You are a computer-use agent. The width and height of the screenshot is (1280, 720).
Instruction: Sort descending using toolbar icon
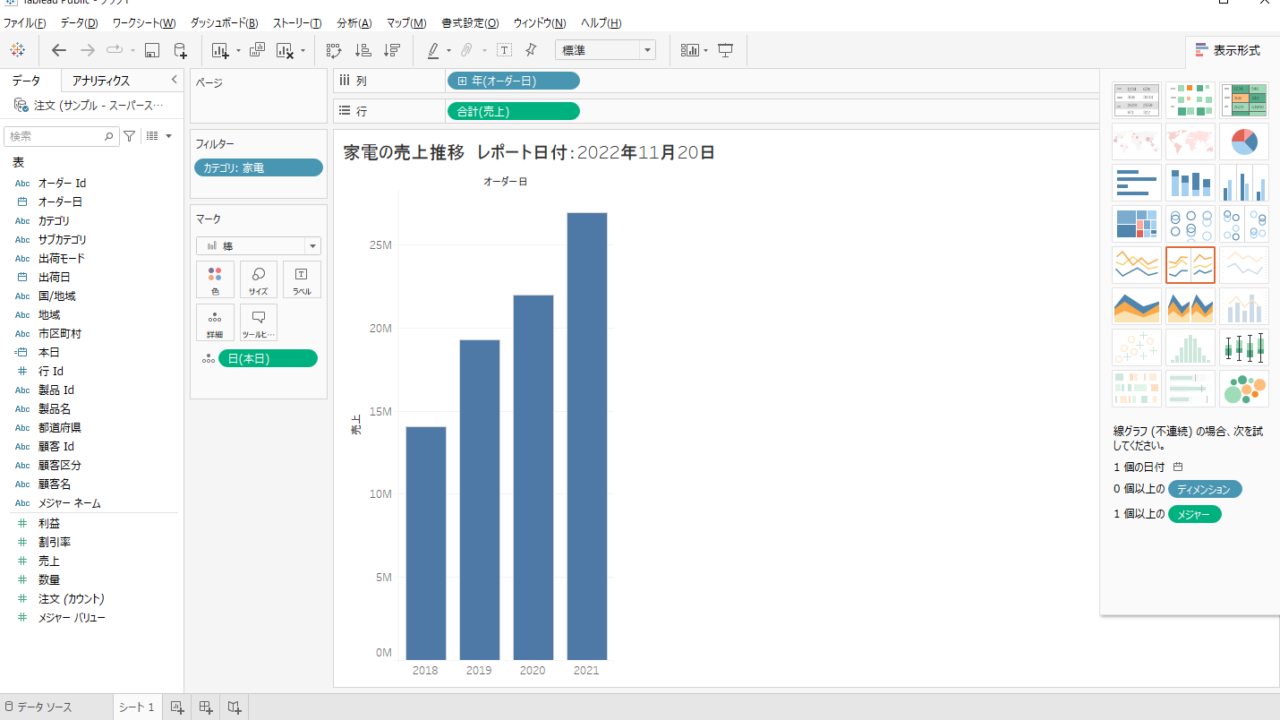point(392,50)
